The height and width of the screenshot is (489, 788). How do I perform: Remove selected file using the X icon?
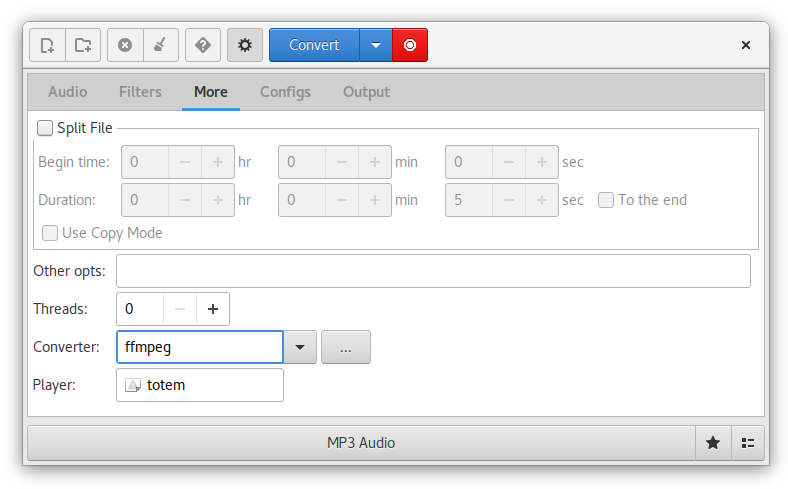pos(125,45)
